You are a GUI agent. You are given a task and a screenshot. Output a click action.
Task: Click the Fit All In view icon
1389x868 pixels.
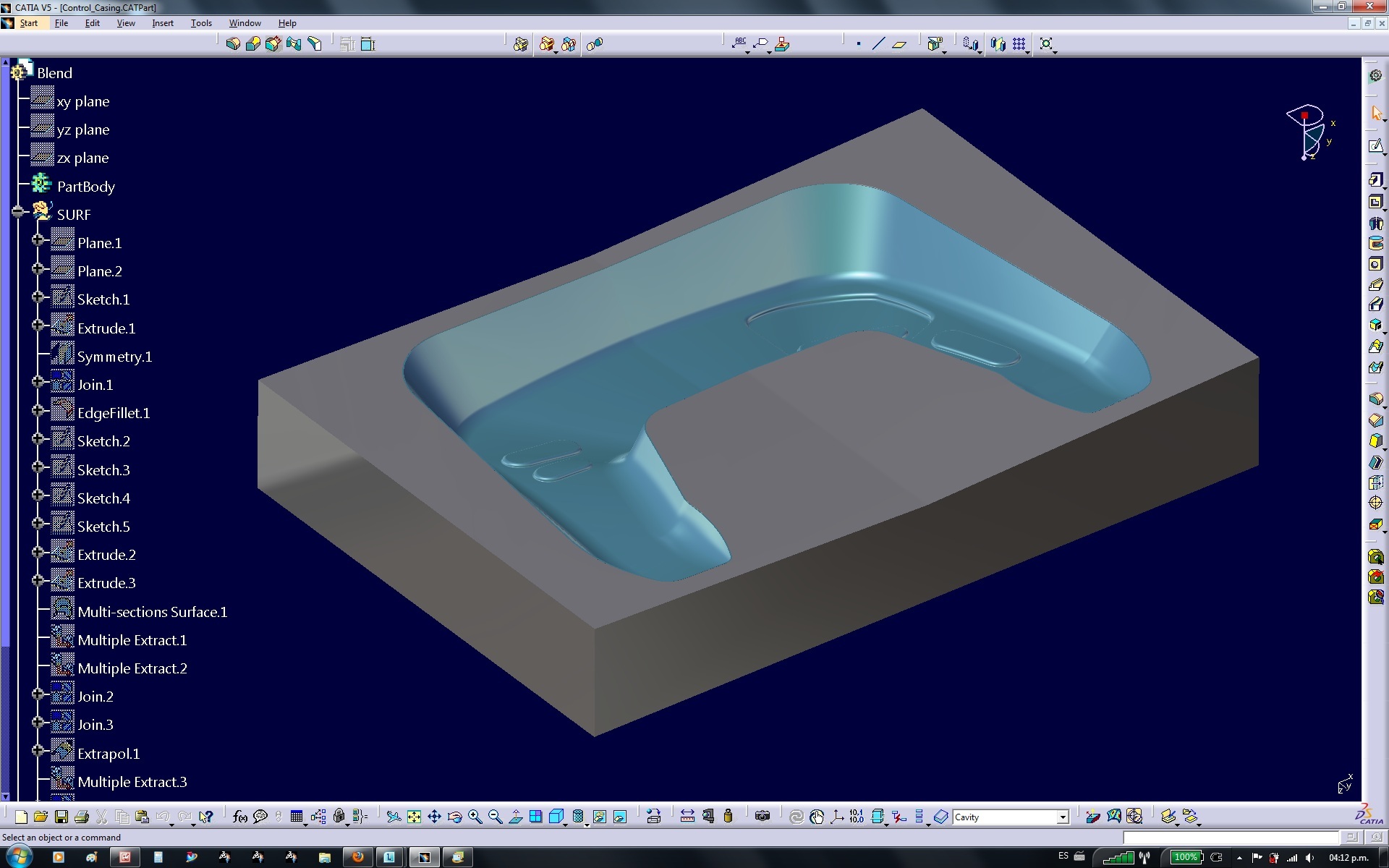[x=414, y=817]
